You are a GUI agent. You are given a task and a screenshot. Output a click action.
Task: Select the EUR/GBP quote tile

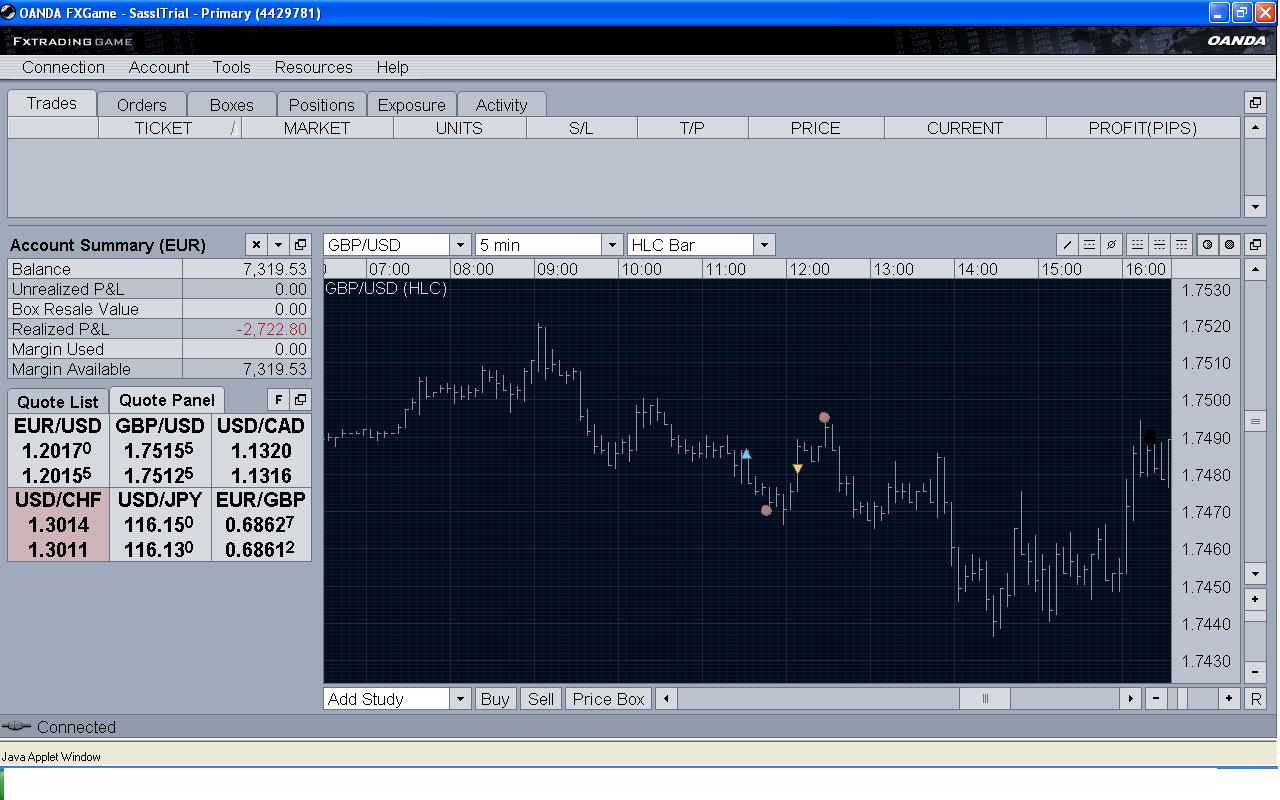click(x=261, y=524)
